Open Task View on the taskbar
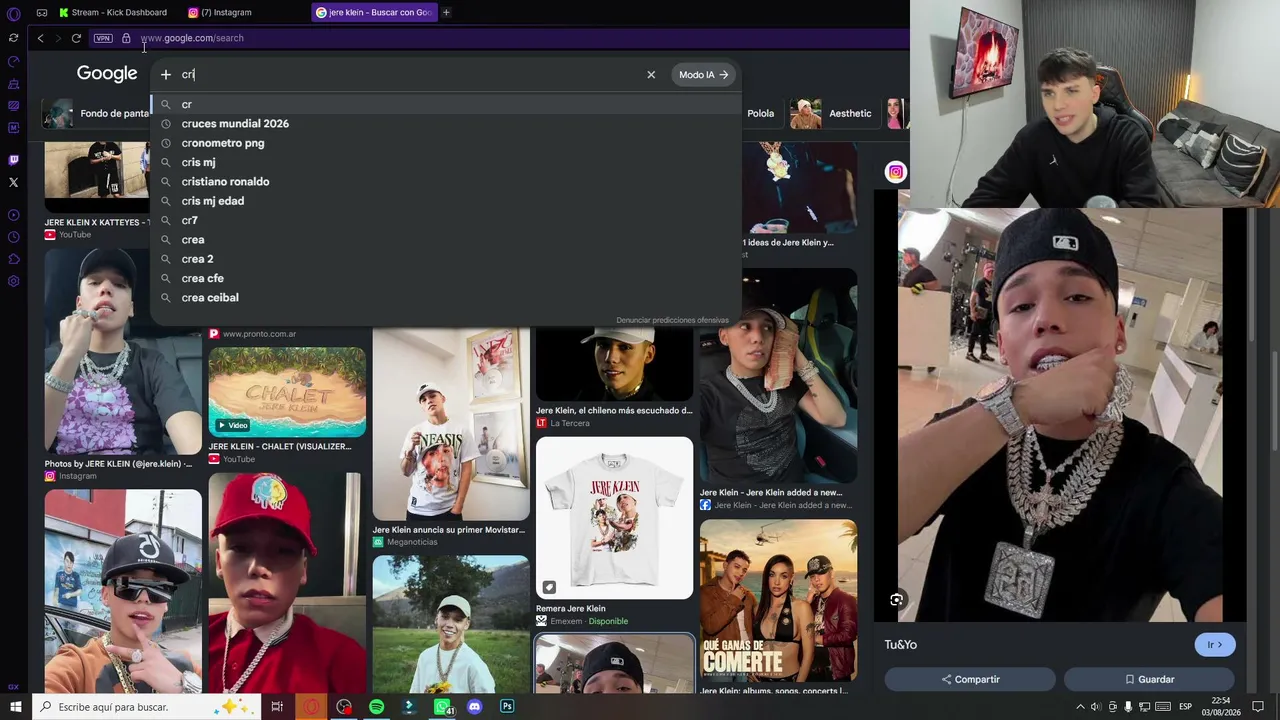 [277, 707]
